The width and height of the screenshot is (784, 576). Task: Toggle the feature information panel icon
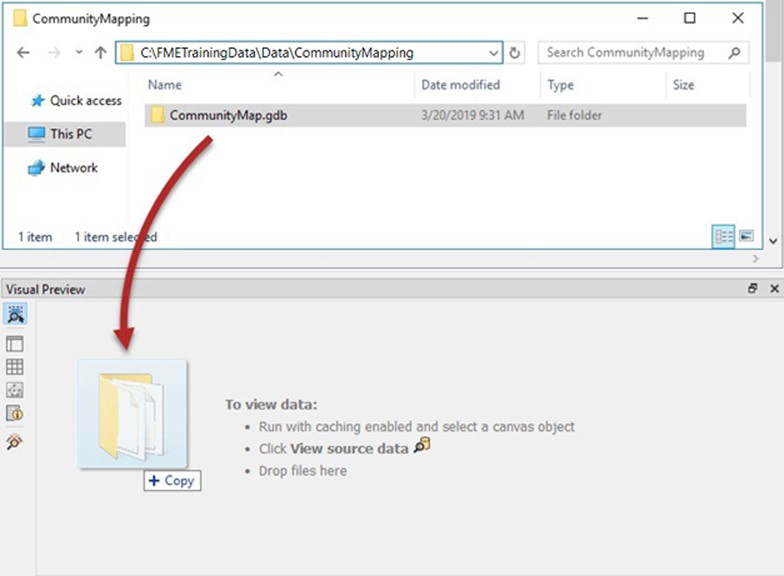click(x=15, y=413)
